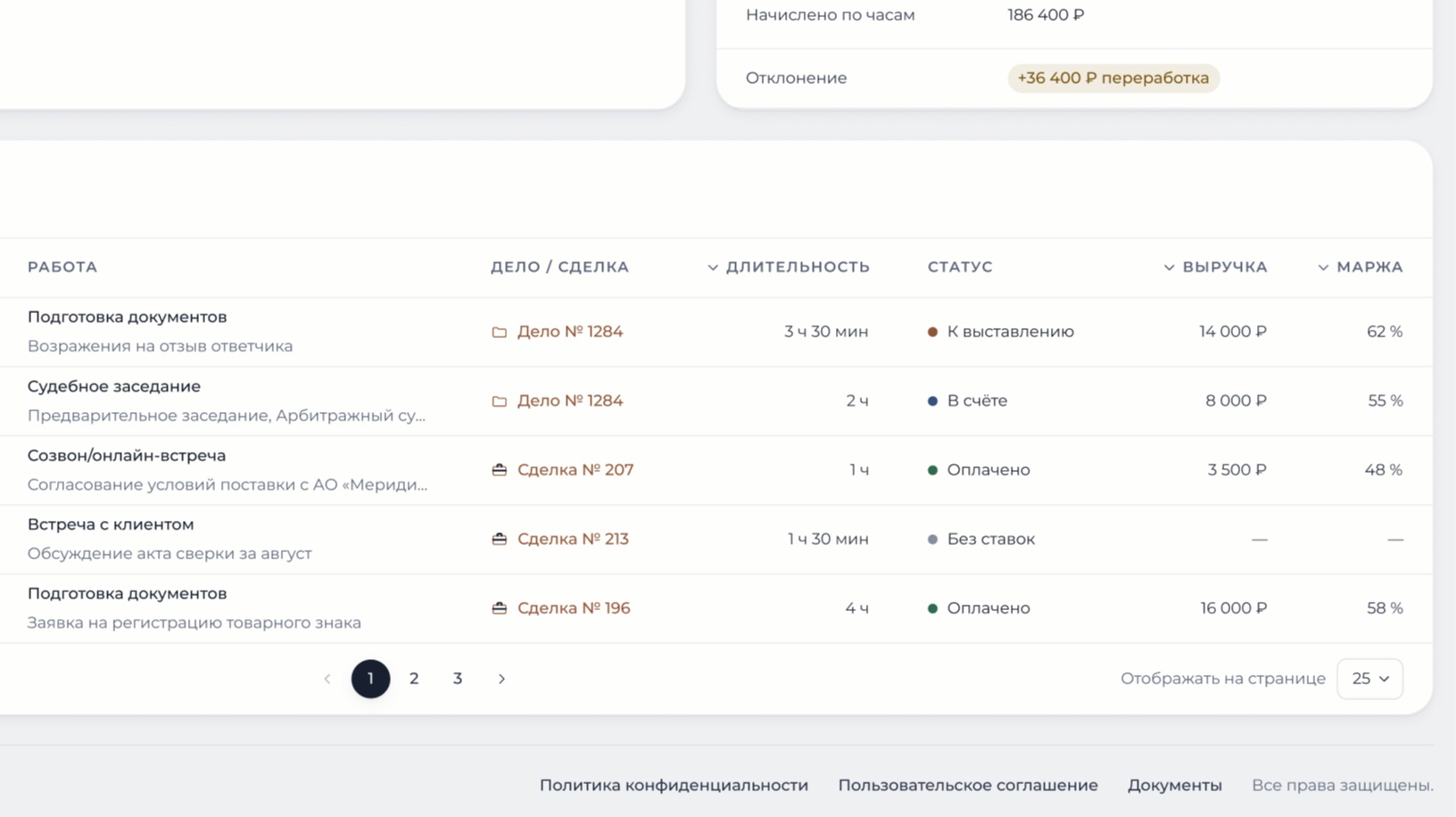Click duration 3 ч 30 мин cell
This screenshot has width=1456, height=817.
[826, 332]
